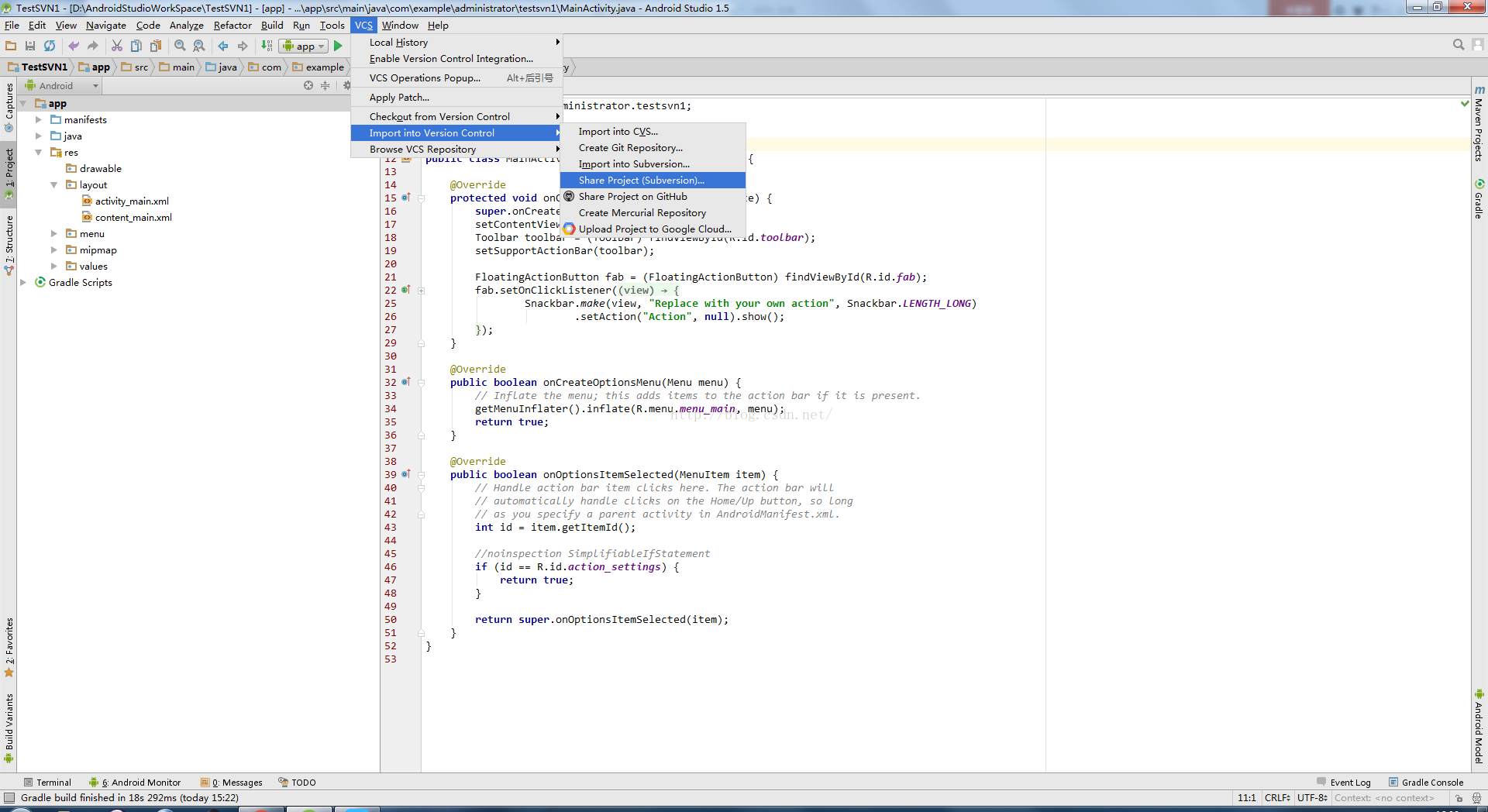Click the green Run app icon
1488x812 pixels.
tap(338, 46)
